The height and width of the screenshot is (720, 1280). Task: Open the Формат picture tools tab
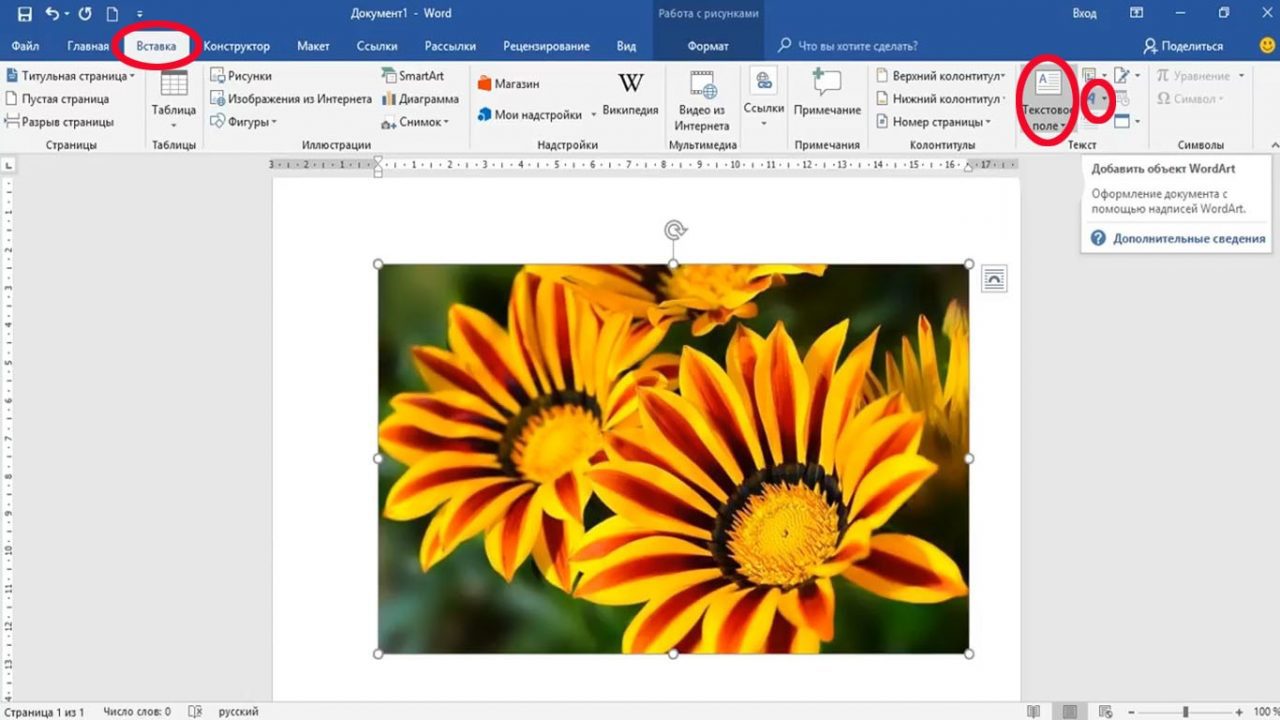coord(708,46)
